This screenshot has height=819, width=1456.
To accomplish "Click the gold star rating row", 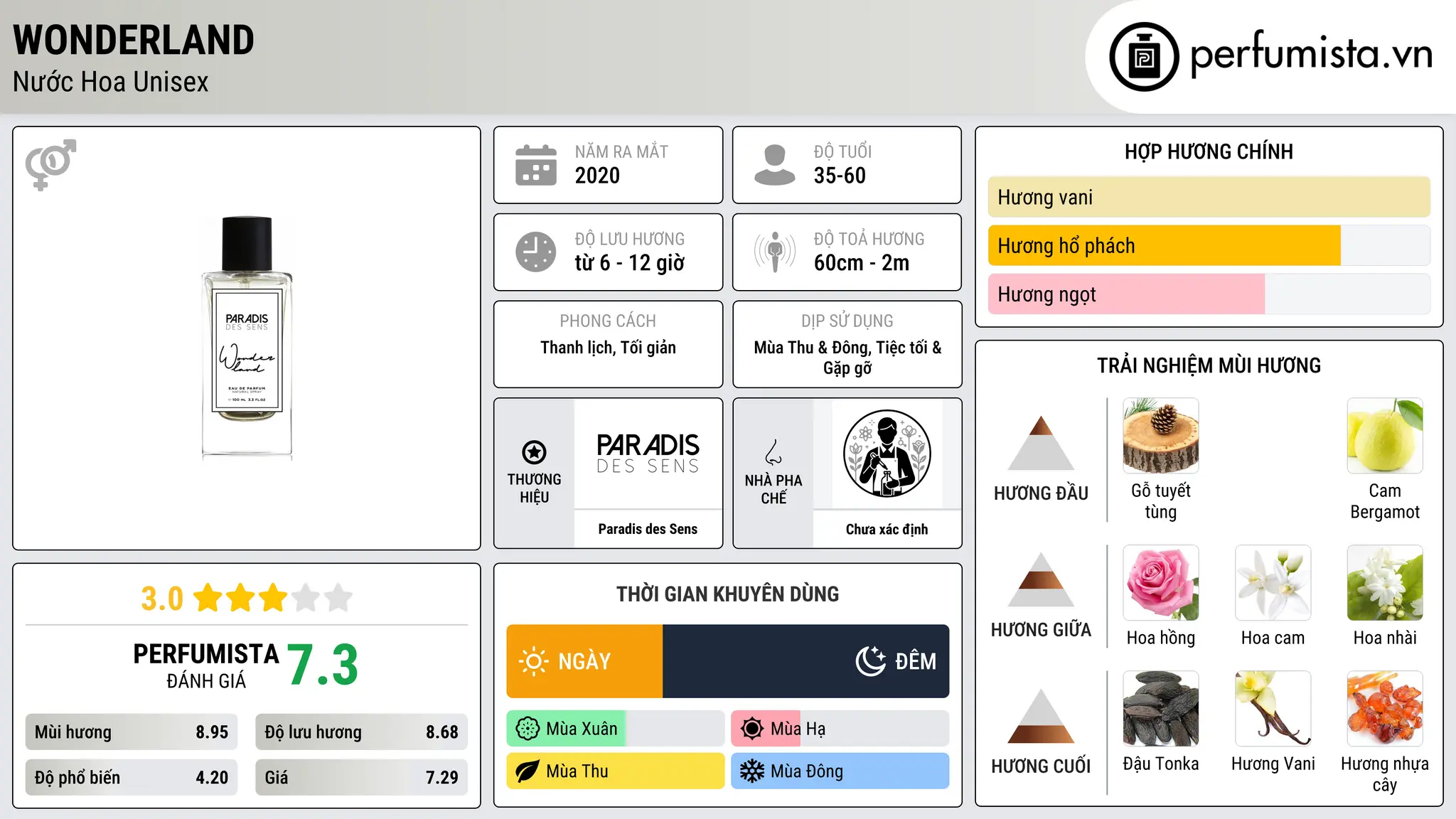I will (273, 598).
